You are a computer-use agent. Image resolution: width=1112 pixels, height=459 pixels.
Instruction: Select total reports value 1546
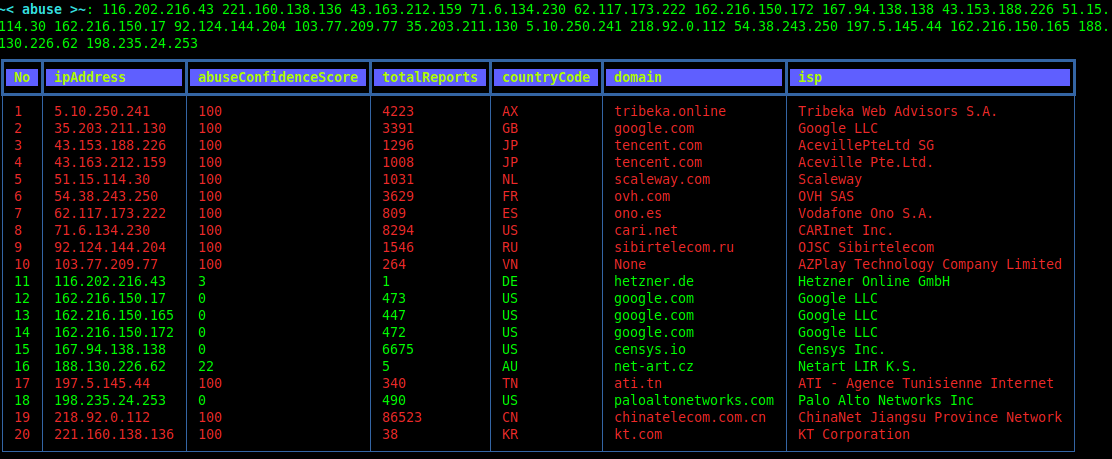tap(398, 248)
